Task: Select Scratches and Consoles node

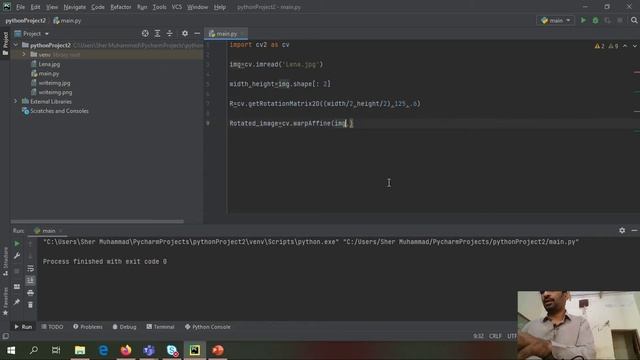Action: pyautogui.click(x=59, y=111)
